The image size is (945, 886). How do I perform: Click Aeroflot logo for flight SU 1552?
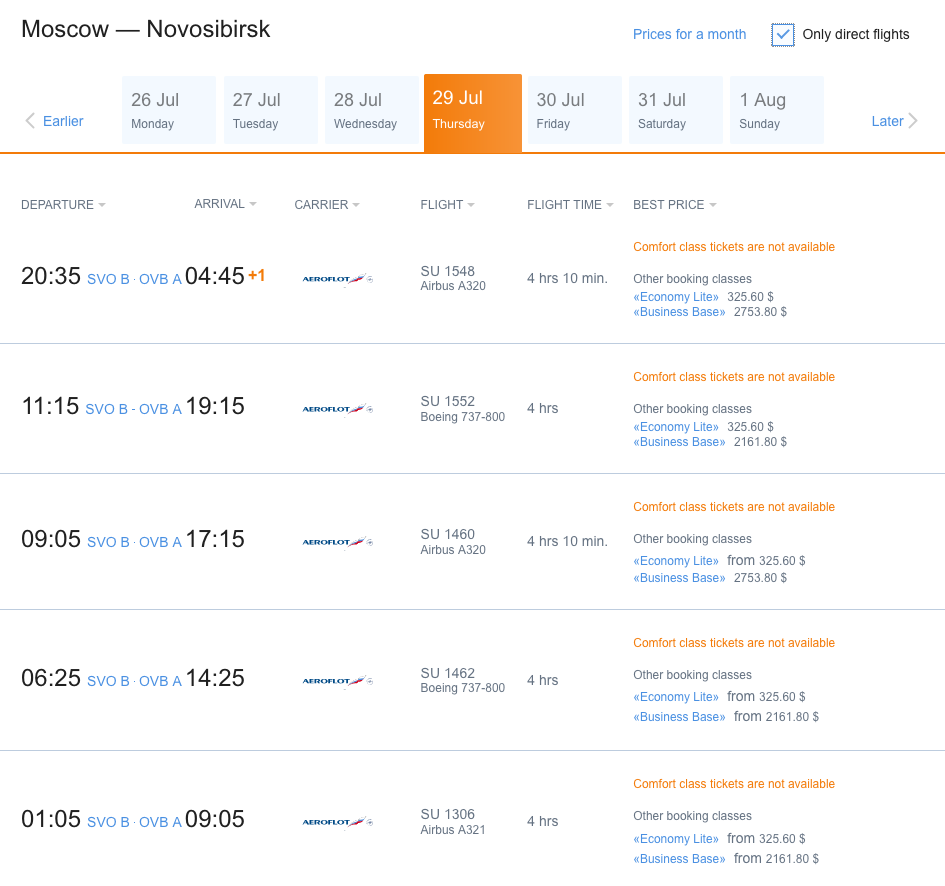(x=338, y=409)
